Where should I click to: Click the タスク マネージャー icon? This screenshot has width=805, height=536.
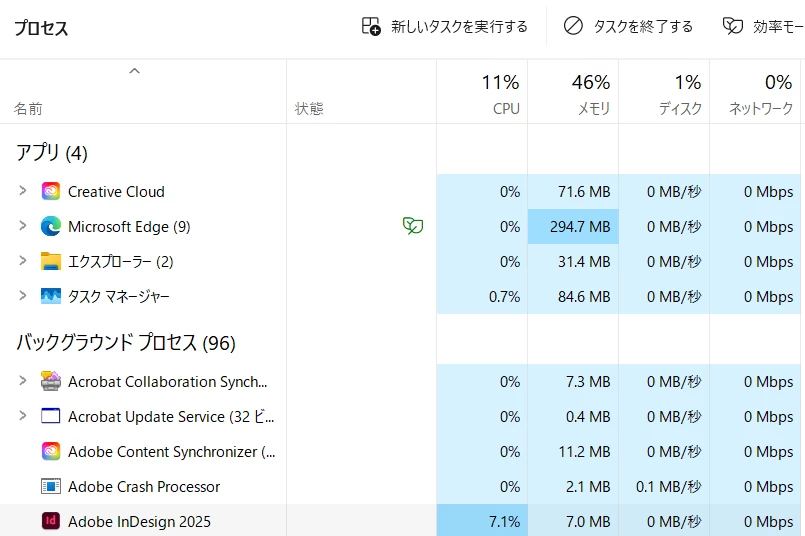click(x=51, y=296)
